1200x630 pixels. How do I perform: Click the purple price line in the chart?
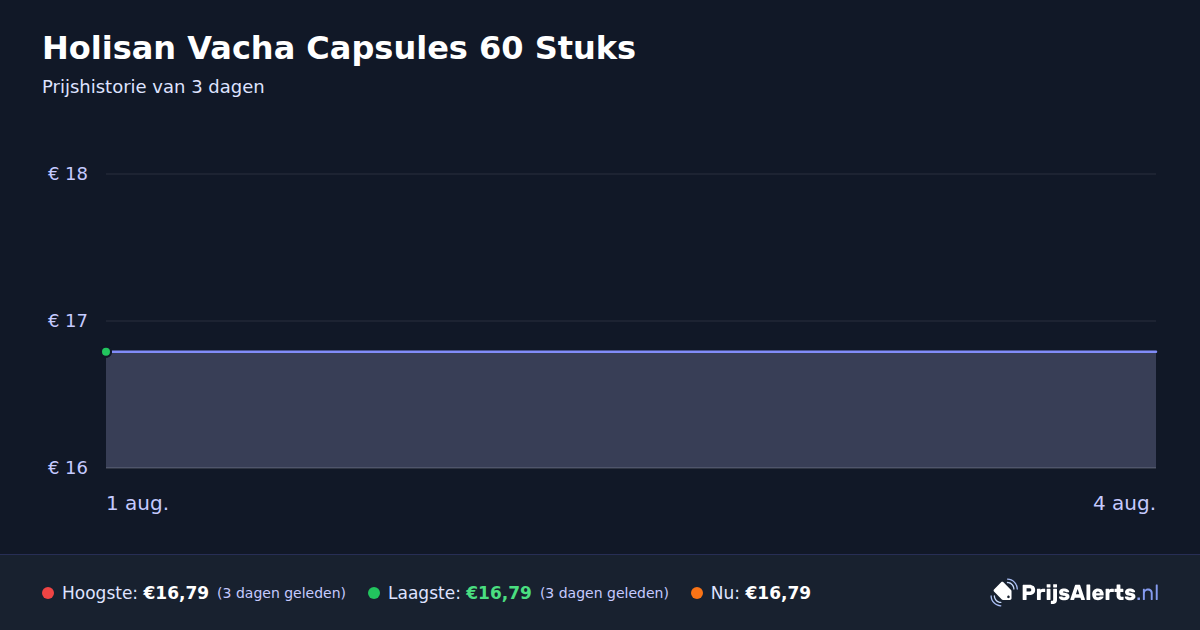(x=631, y=352)
